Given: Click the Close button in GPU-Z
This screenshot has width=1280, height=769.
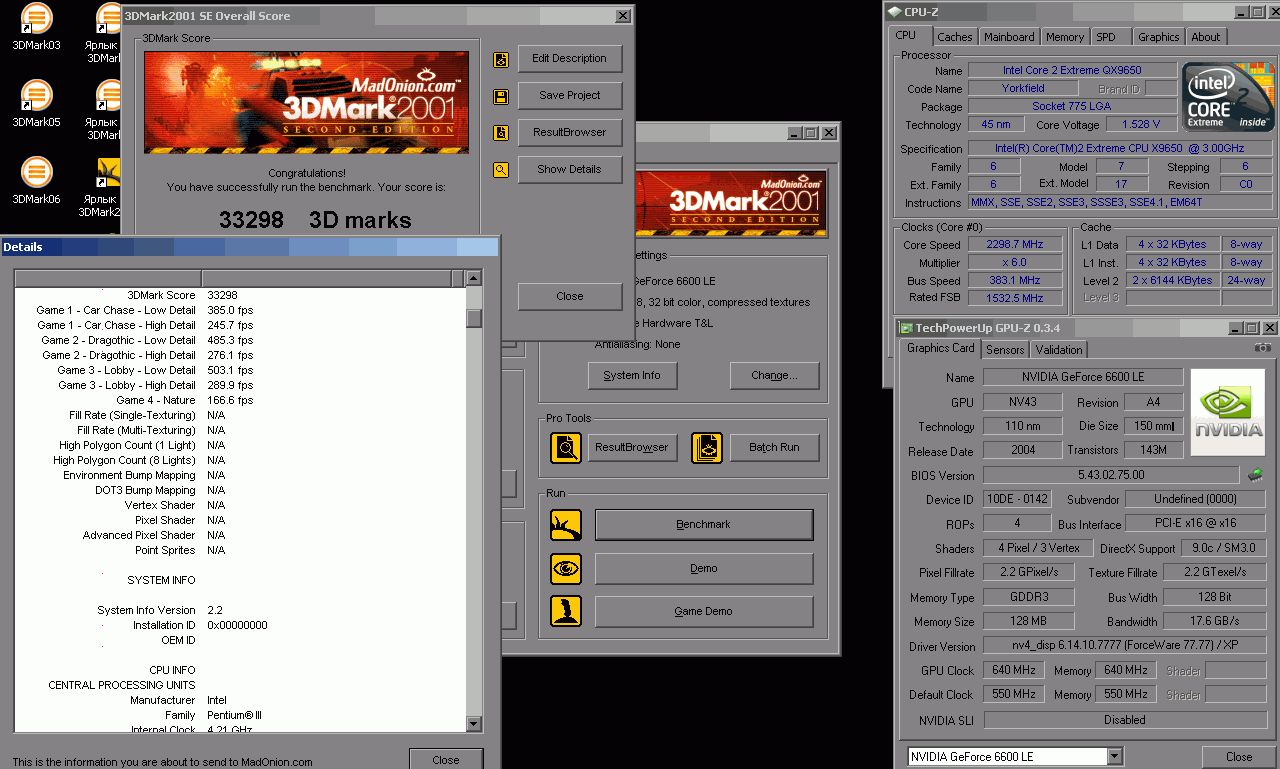Looking at the screenshot, I should [1239, 757].
